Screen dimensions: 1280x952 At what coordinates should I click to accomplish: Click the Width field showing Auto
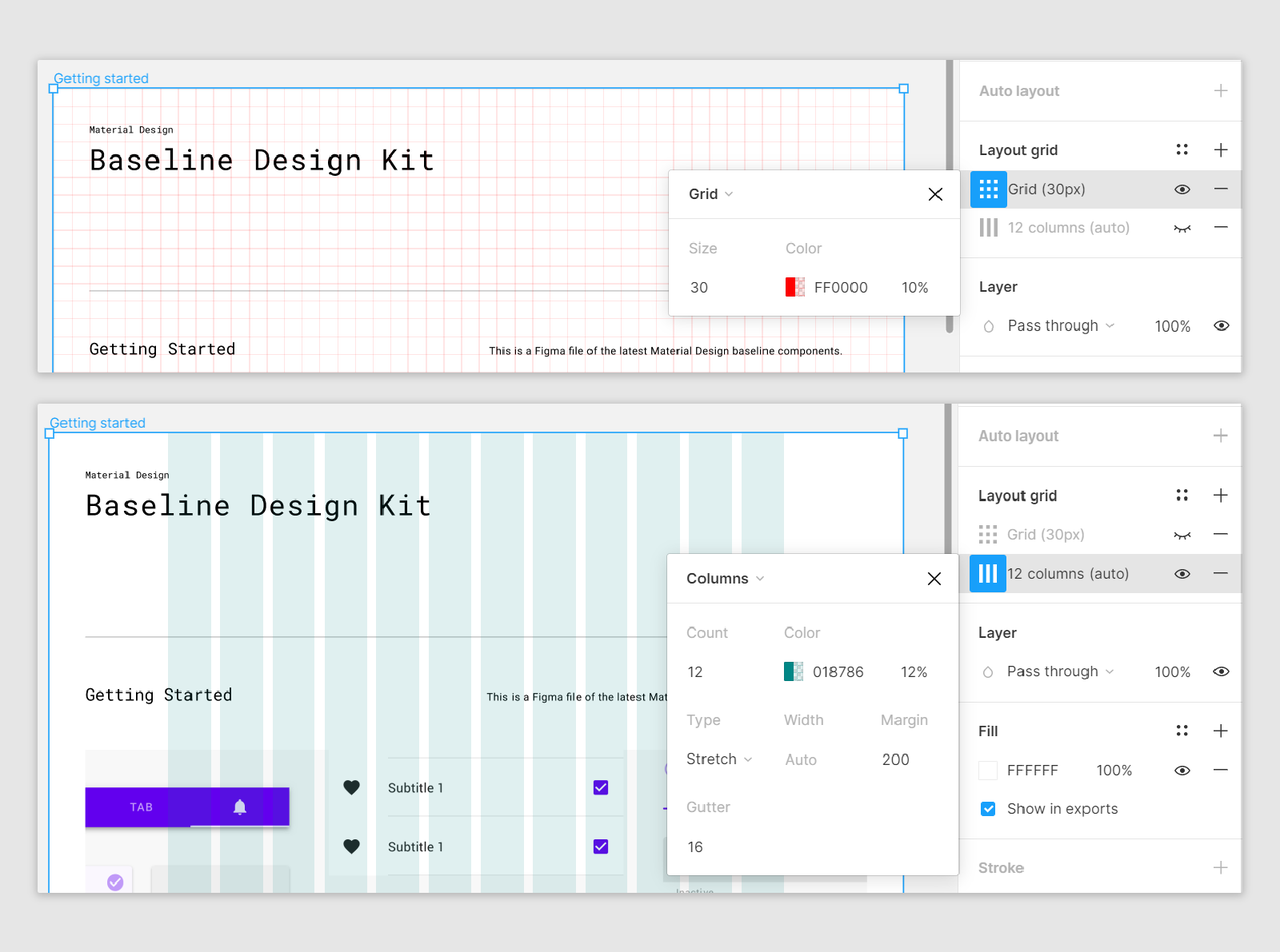[x=801, y=760]
